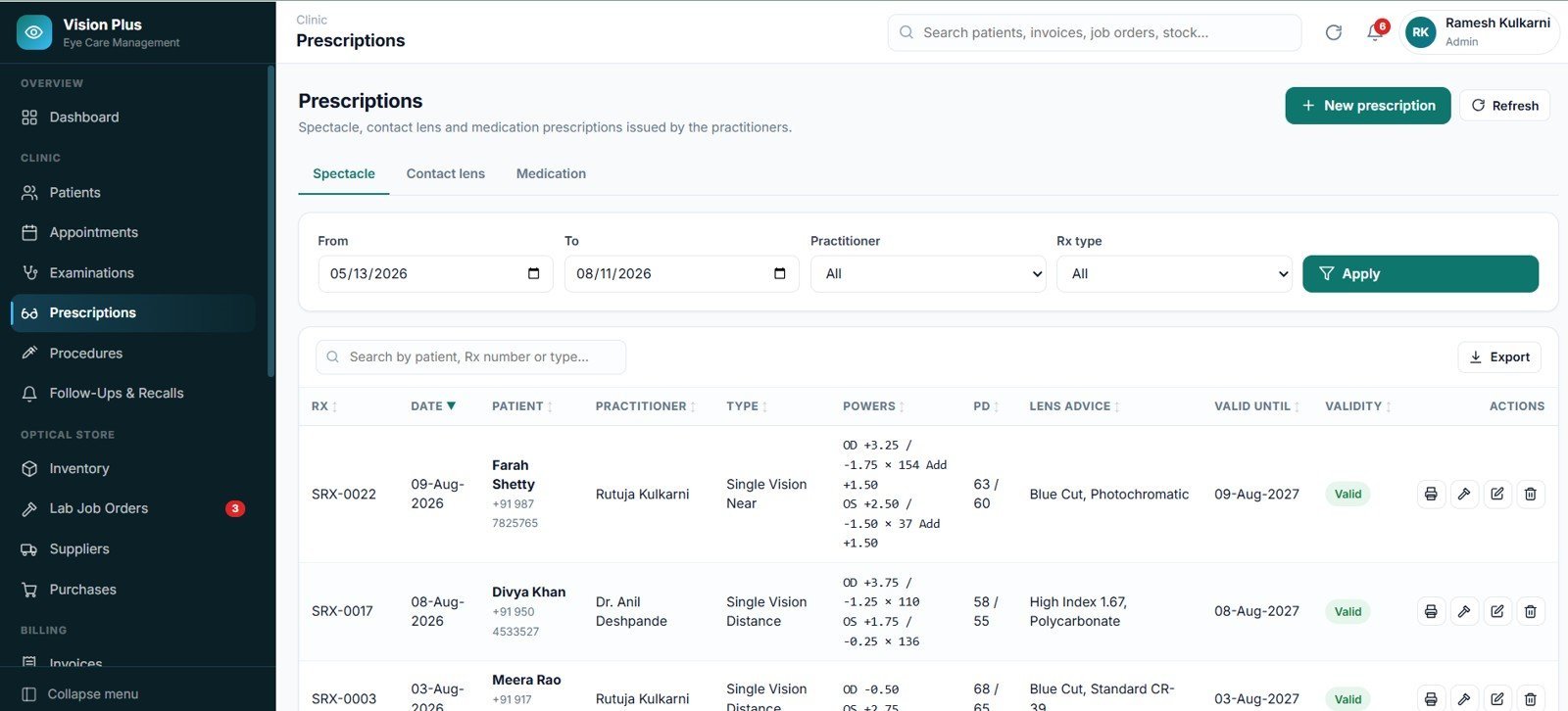Focus the global search box
The image size is (1568, 711).
[x=1095, y=32]
